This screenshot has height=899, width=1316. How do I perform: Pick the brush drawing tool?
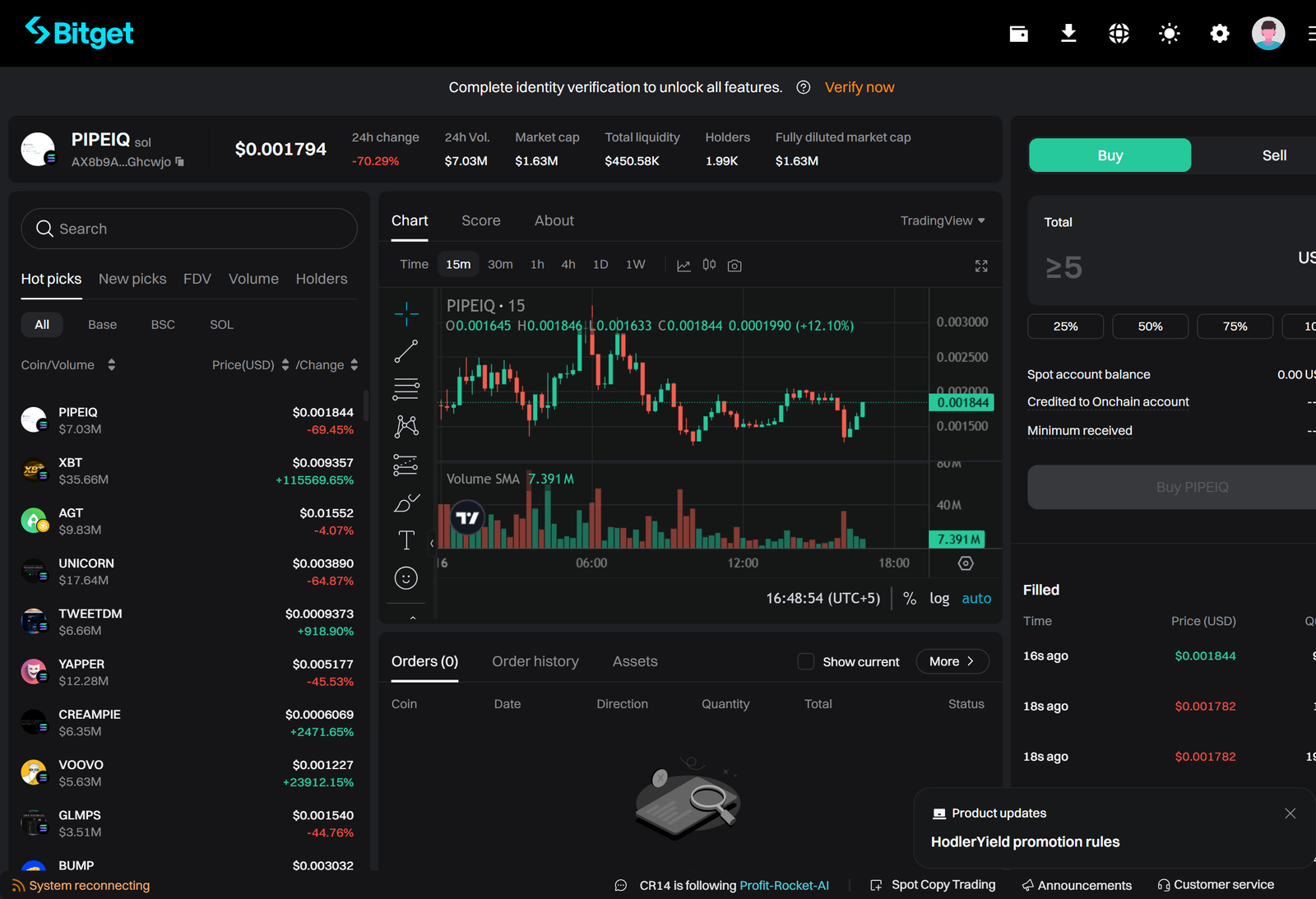[406, 503]
